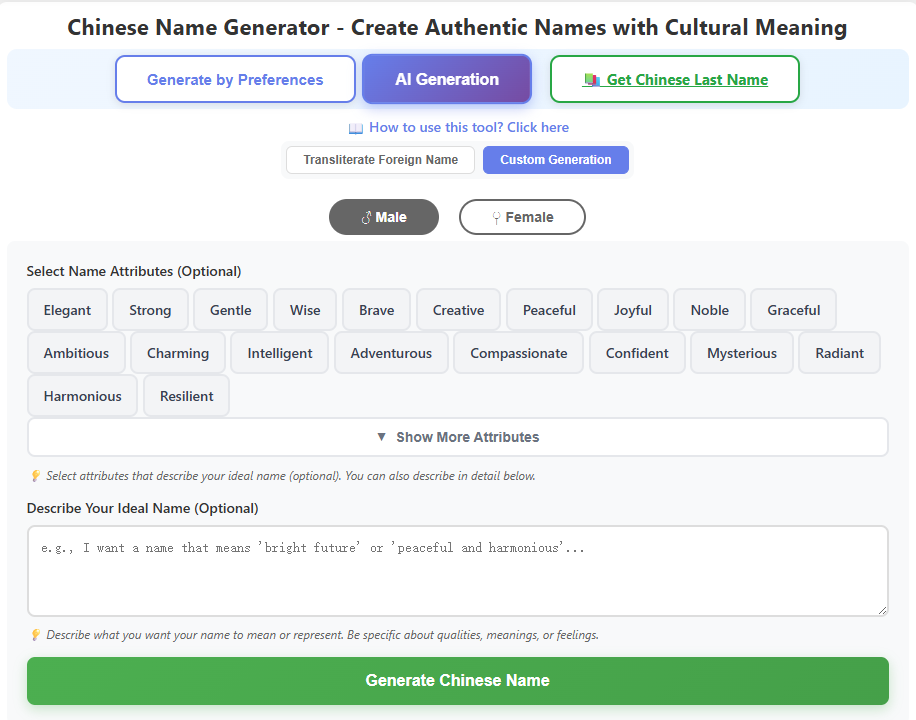Click the male gender symbol on the Male button
The image size is (916, 720).
coord(366,216)
